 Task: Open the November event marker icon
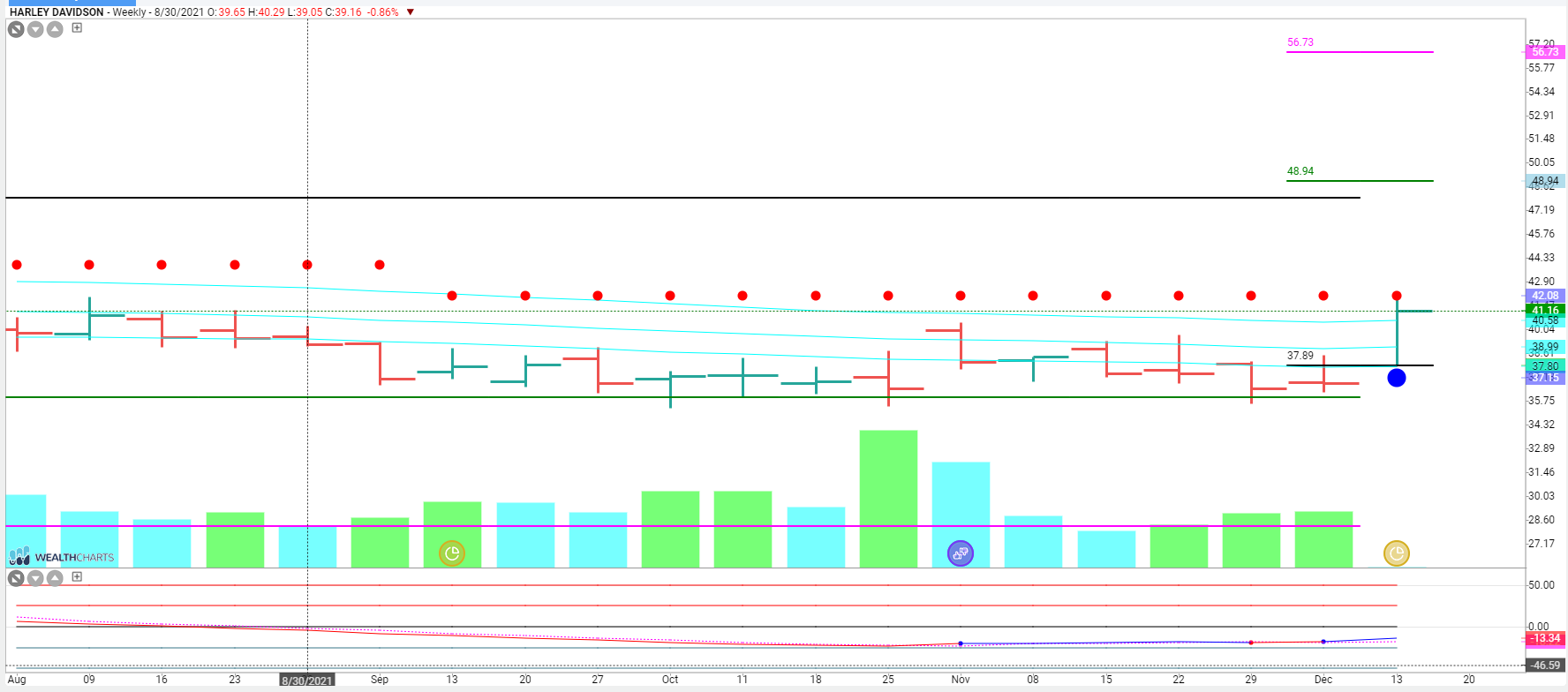(961, 553)
